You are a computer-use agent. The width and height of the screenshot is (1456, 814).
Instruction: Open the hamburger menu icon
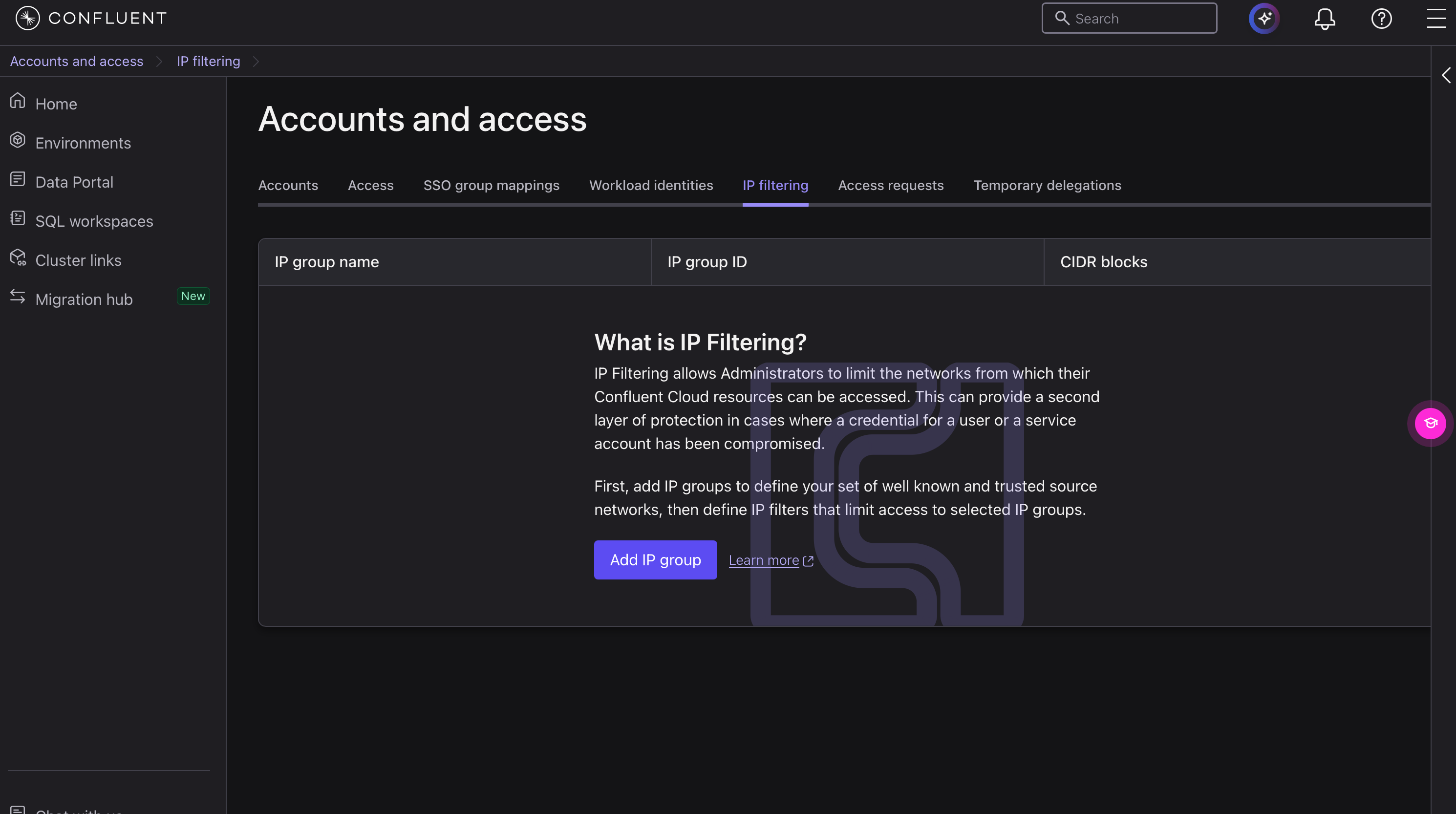1435,18
